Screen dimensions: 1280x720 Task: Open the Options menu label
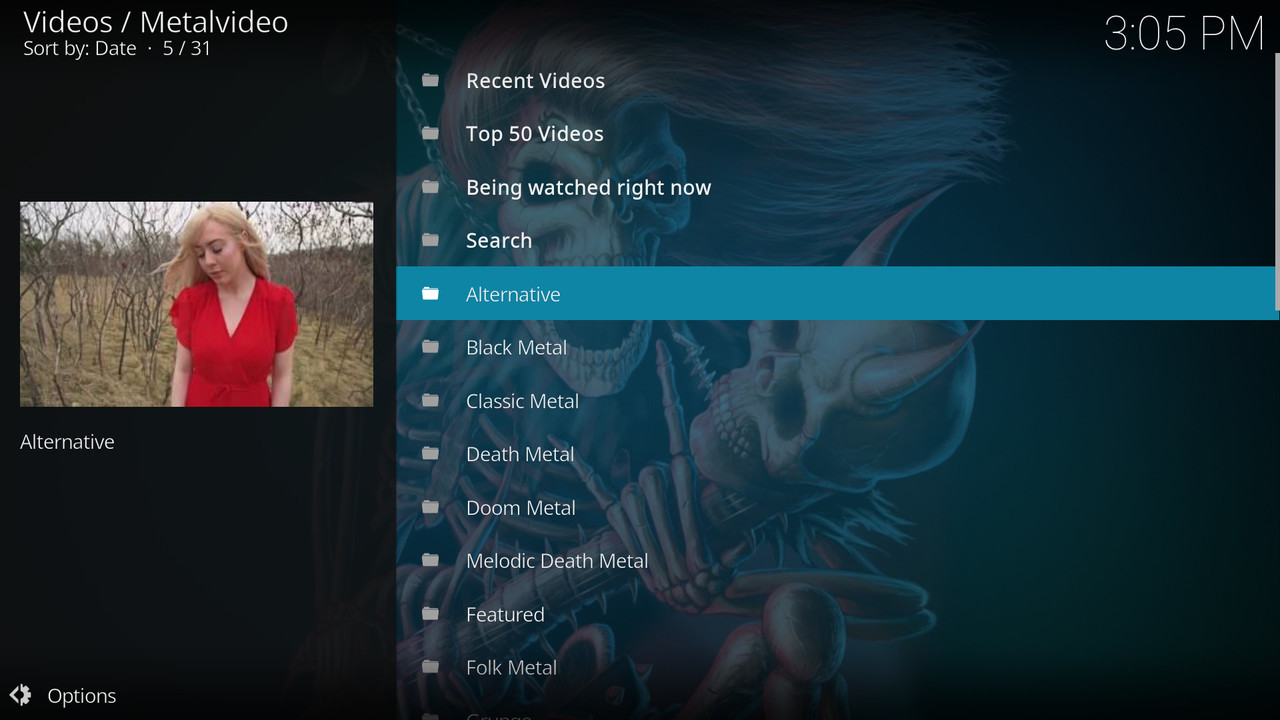pyautogui.click(x=82, y=696)
